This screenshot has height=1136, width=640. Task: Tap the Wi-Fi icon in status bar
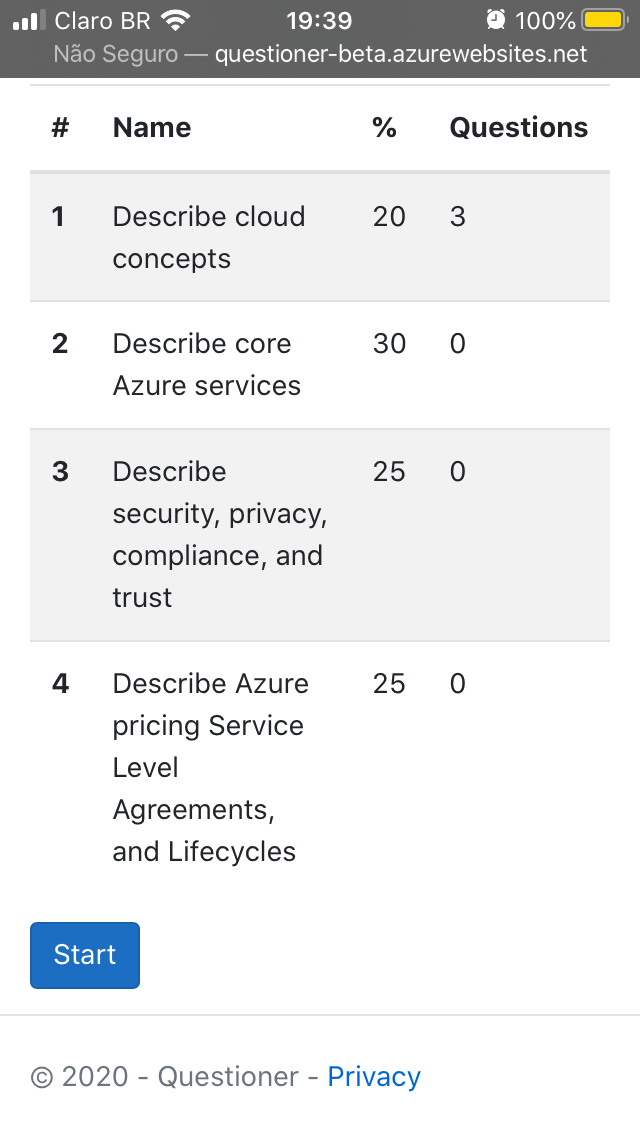[176, 20]
